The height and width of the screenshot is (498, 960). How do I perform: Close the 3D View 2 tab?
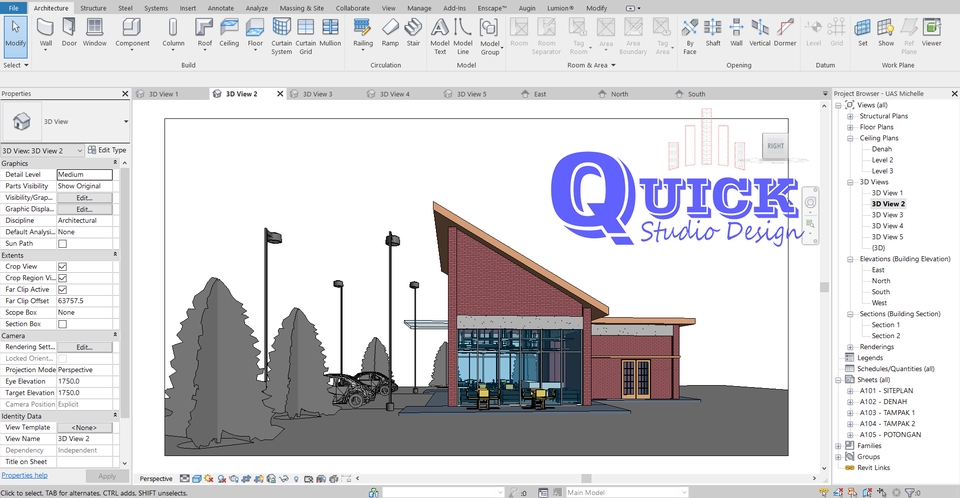[280, 94]
